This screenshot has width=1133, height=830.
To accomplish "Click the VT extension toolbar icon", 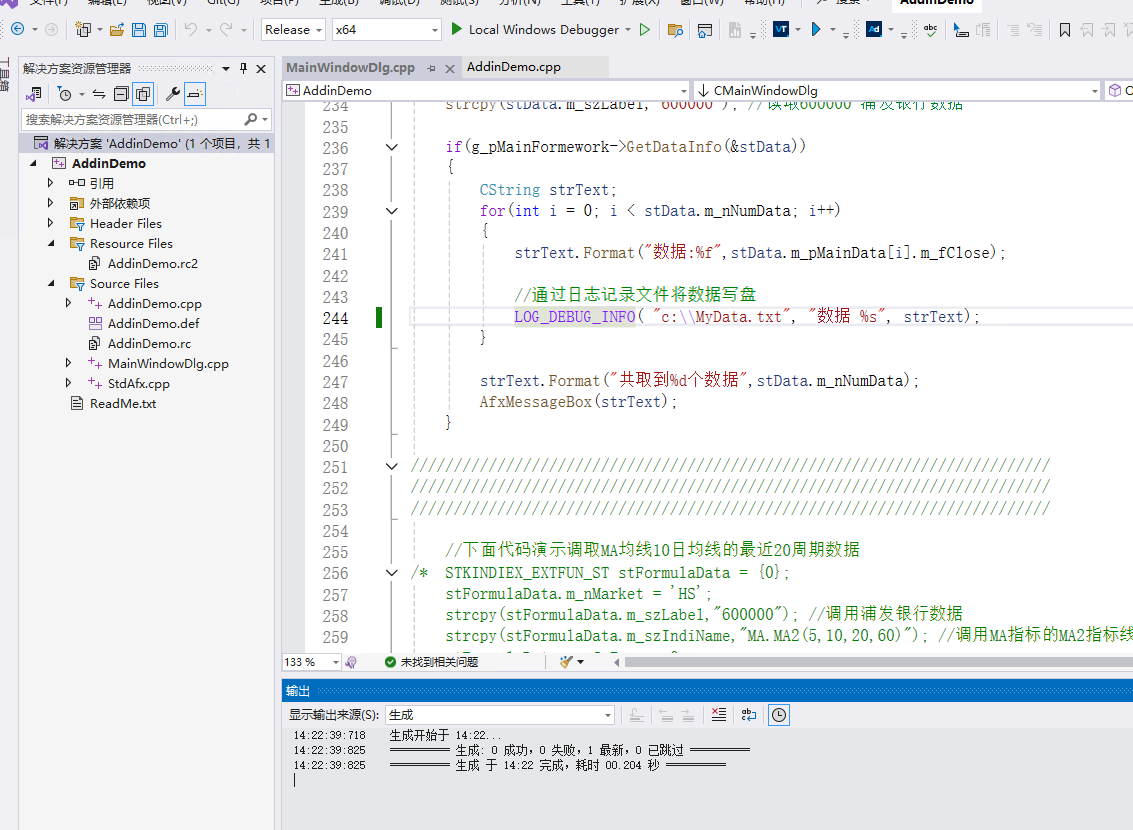I will click(x=781, y=30).
